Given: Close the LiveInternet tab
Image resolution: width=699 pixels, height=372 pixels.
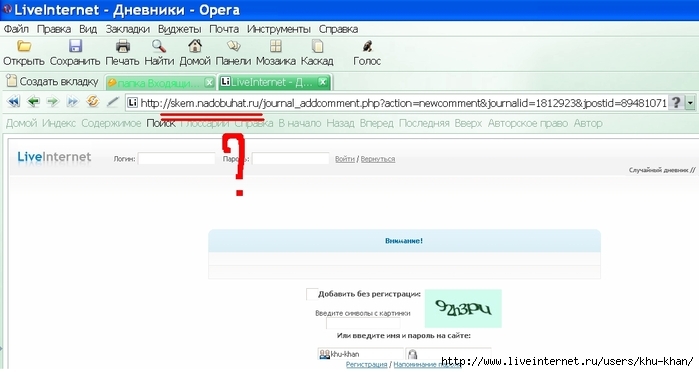Looking at the screenshot, I should pos(323,82).
